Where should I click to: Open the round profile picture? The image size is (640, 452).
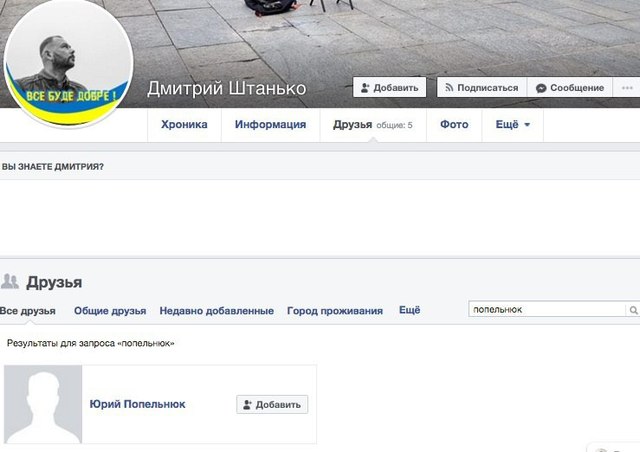click(68, 63)
